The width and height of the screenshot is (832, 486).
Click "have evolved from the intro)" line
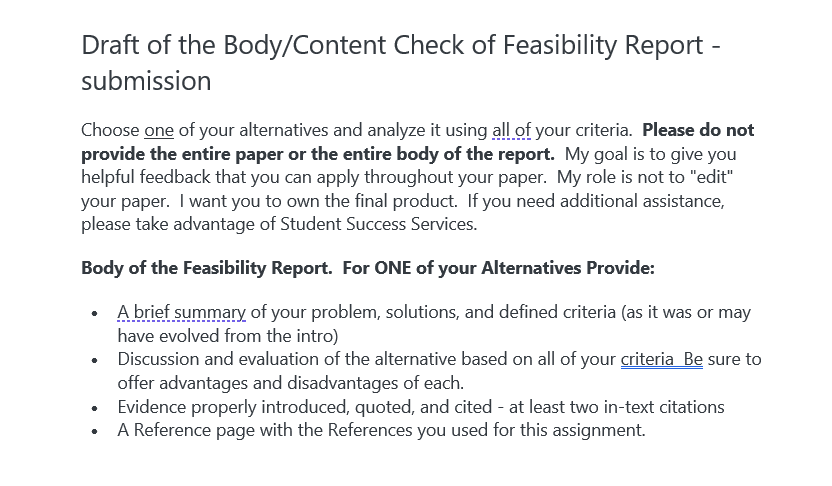point(228,336)
